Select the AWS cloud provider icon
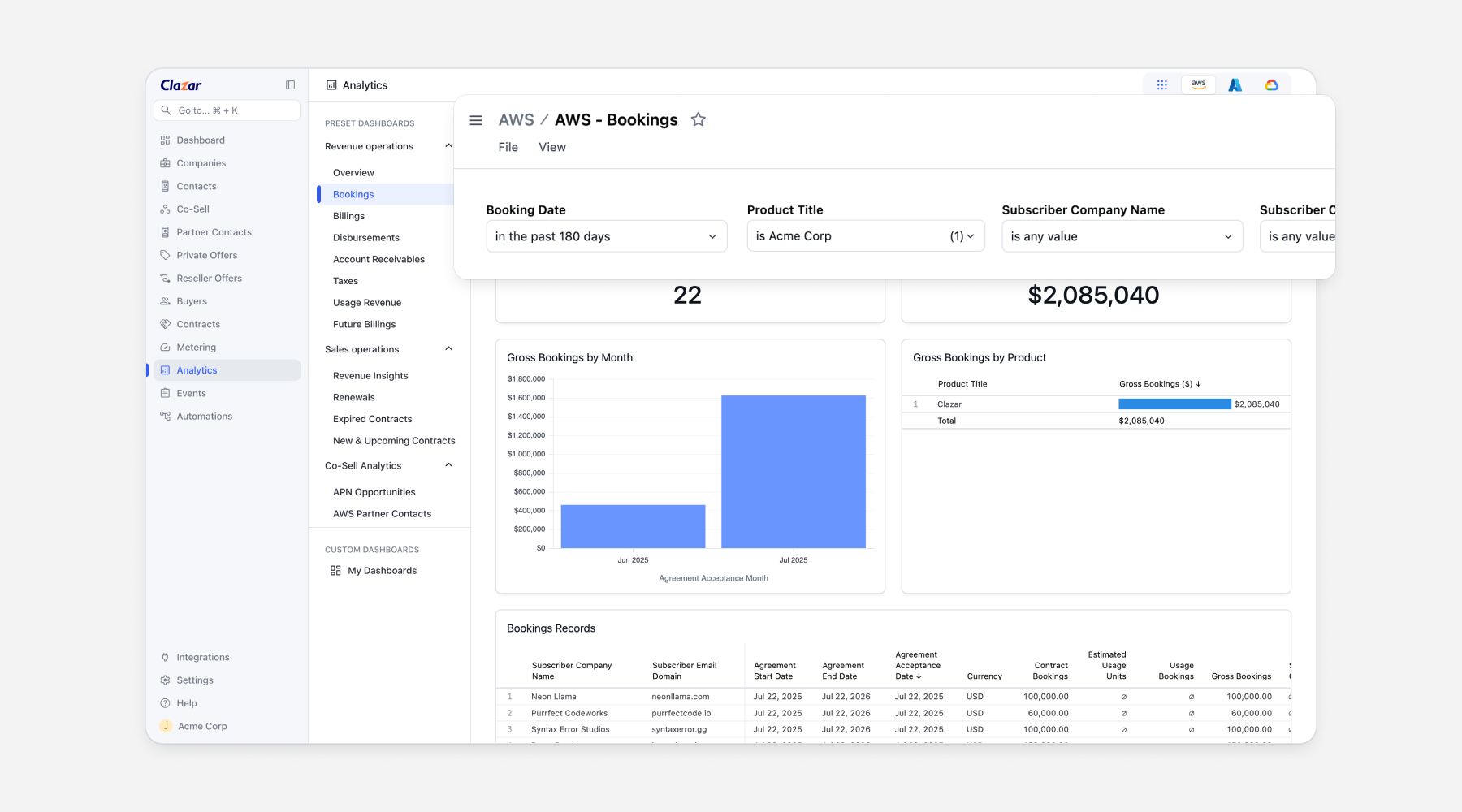This screenshot has height=812, width=1462. pyautogui.click(x=1199, y=84)
